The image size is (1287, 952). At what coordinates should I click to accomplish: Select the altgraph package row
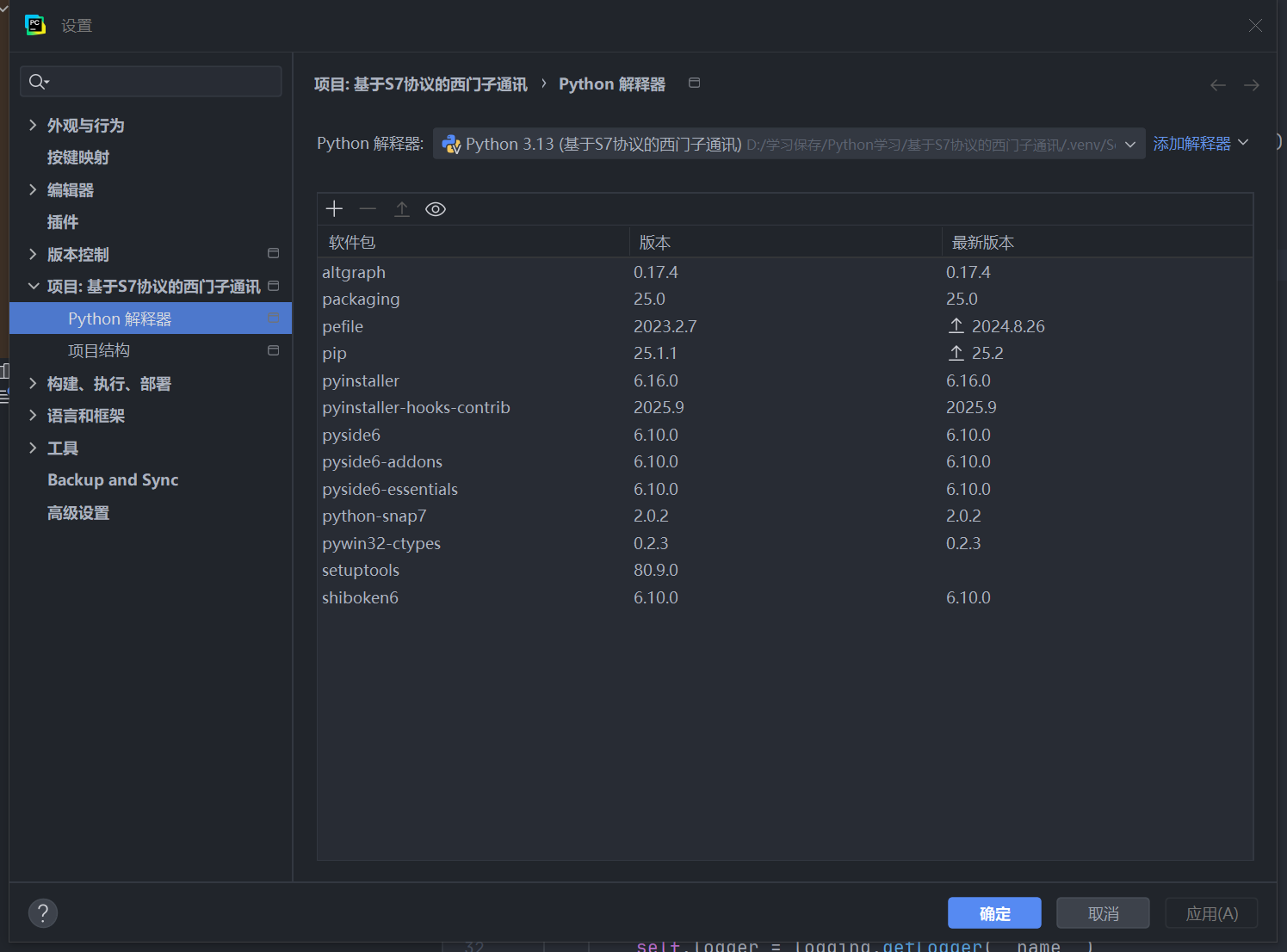[x=785, y=272]
